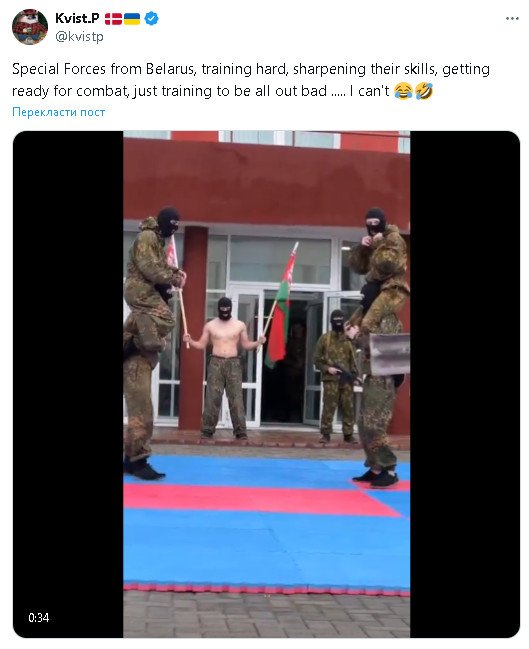
Task: Click the tears-of-joy emoji in tweet
Action: point(403,91)
